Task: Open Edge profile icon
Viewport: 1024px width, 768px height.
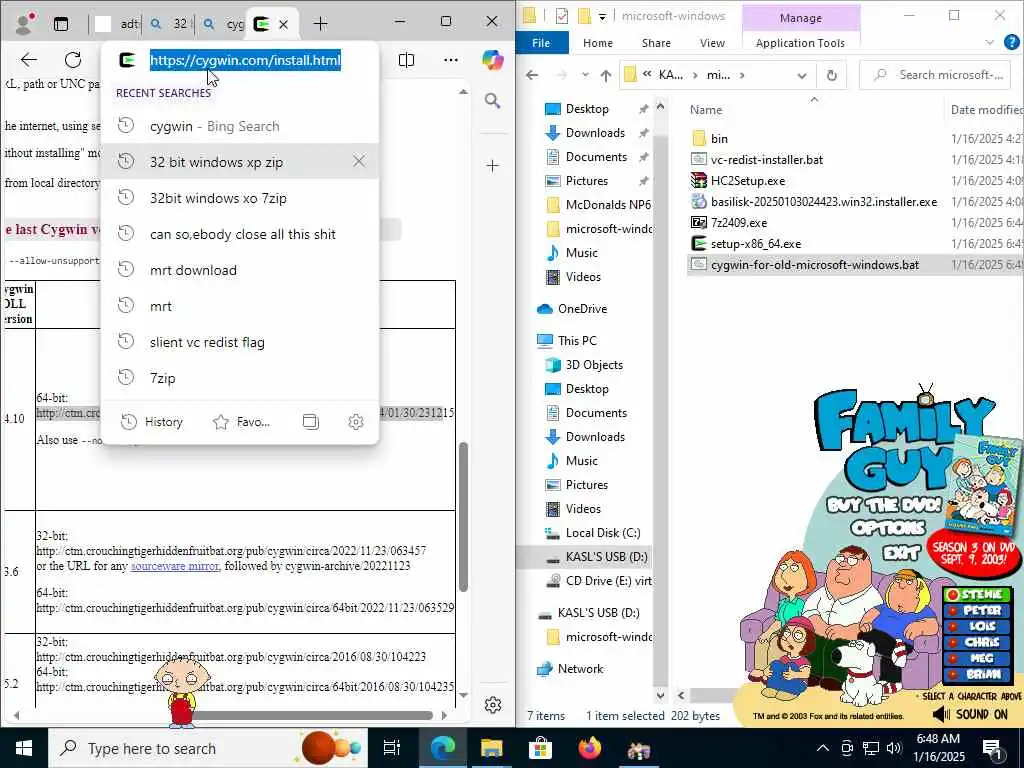Action: point(24,24)
